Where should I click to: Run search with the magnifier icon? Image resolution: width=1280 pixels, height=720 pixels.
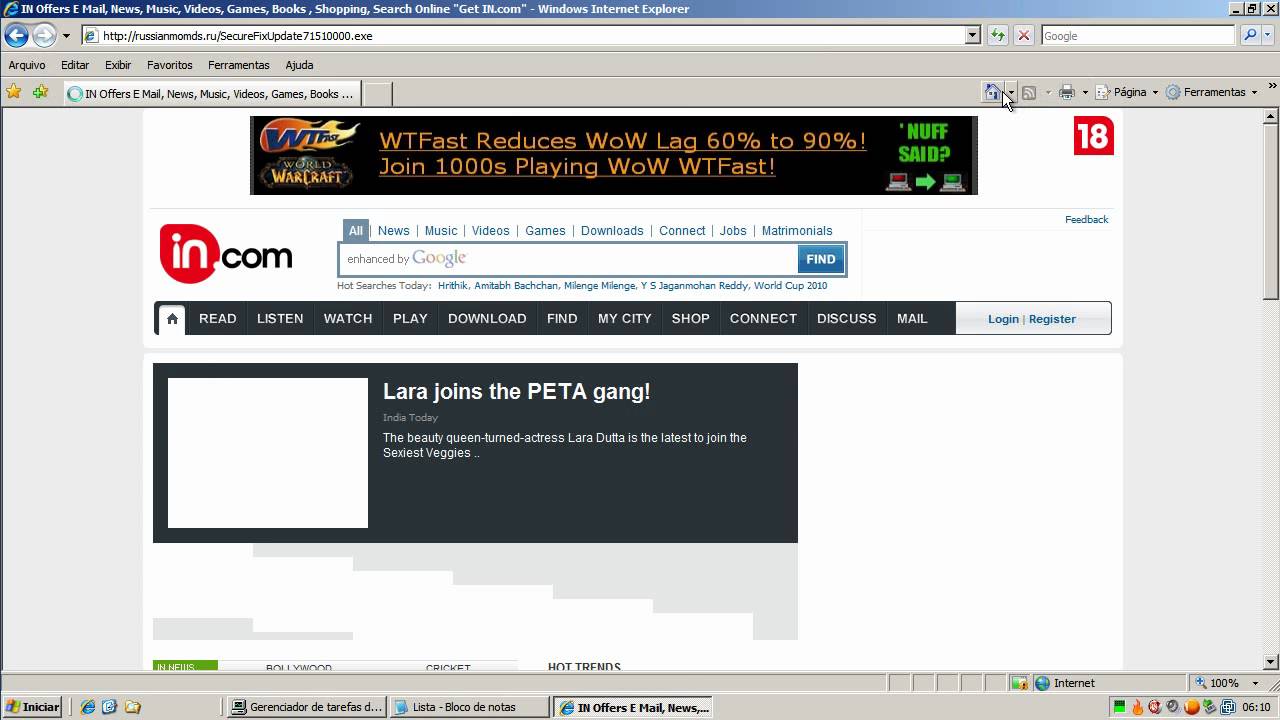(1249, 36)
